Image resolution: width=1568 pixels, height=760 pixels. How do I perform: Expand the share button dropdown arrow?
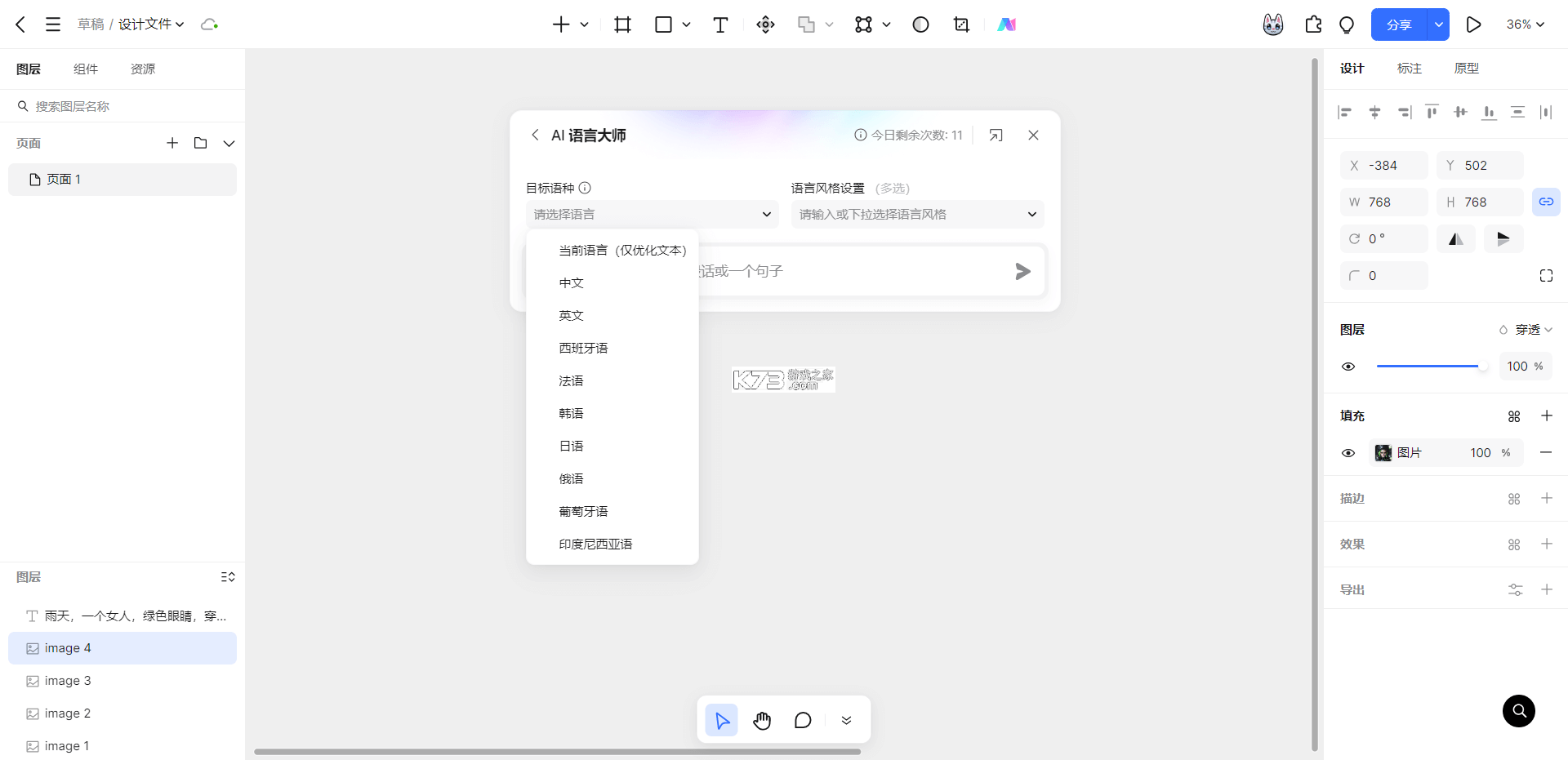(1438, 24)
